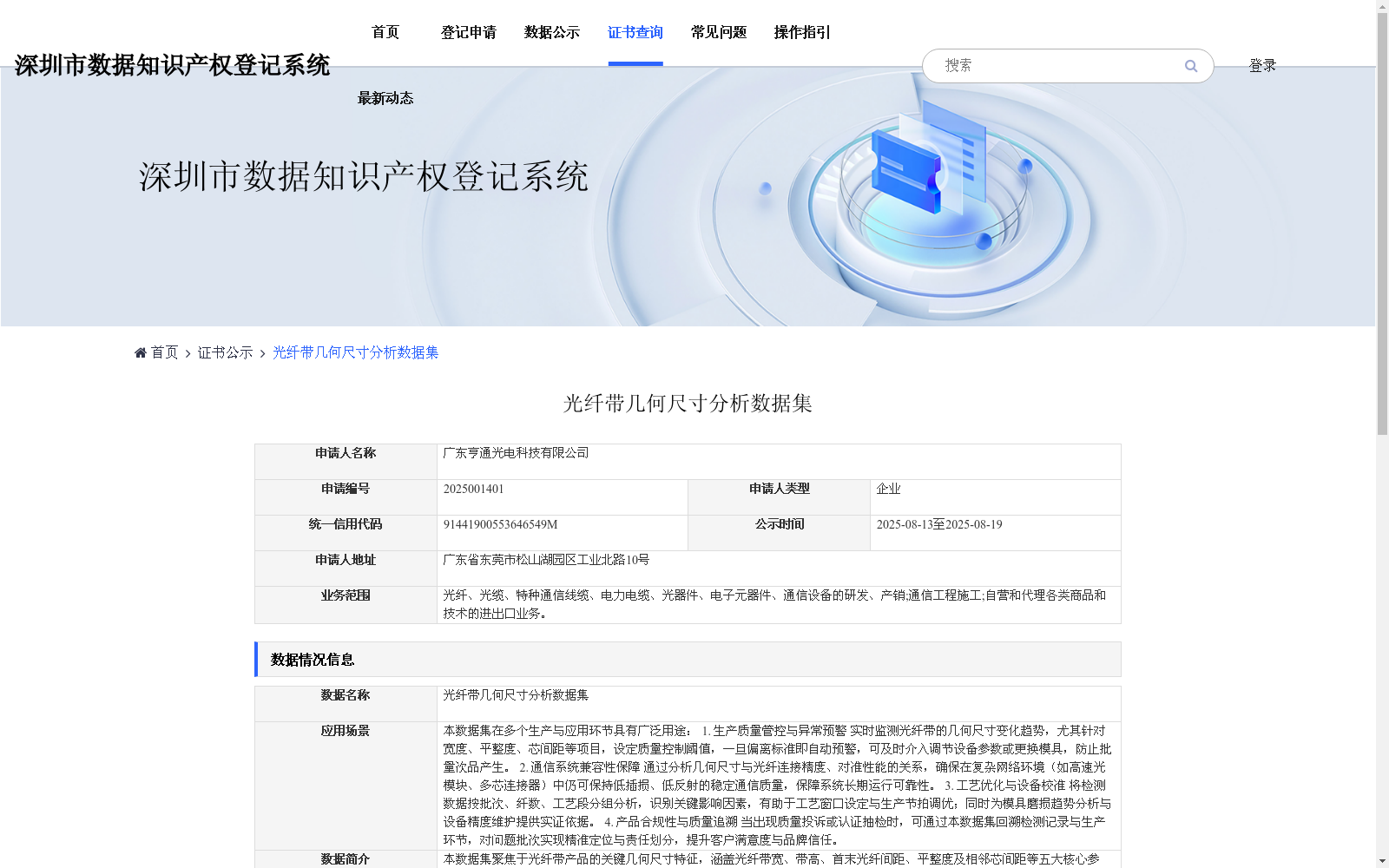Go to 首页 breadcrumb link

click(164, 352)
